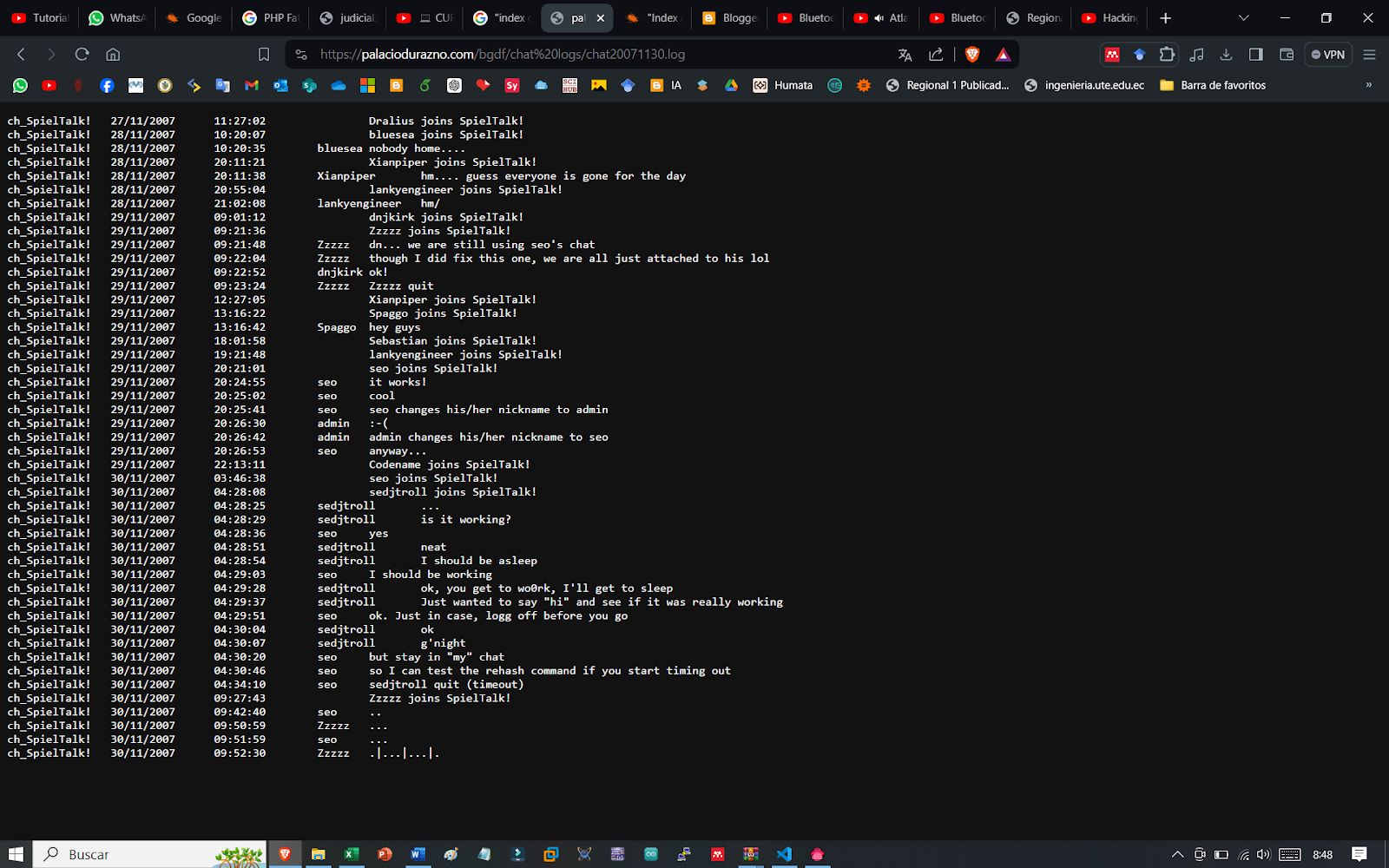Screen dimensions: 1389x868
Task: Open the Mendeley extension icon
Action: 1112,55
